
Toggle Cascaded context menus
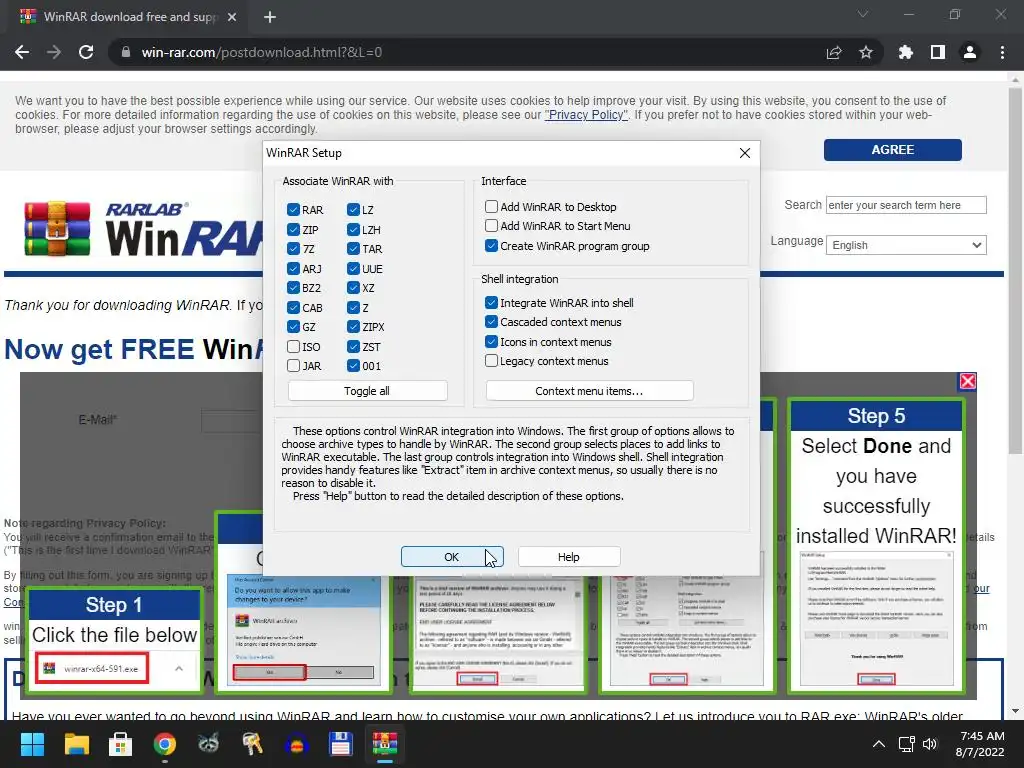[x=491, y=322]
